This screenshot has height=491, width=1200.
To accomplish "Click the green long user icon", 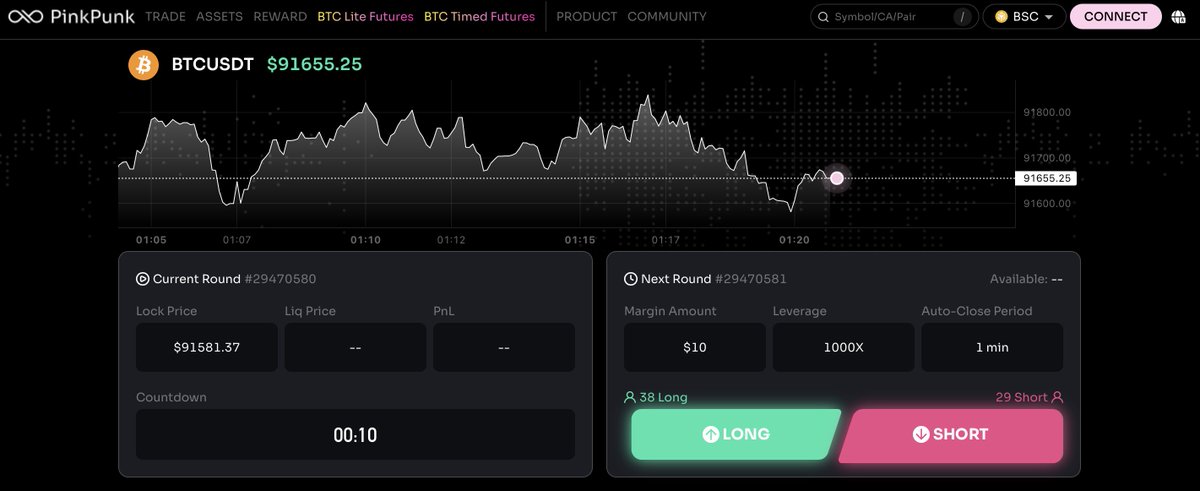I will 630,397.
